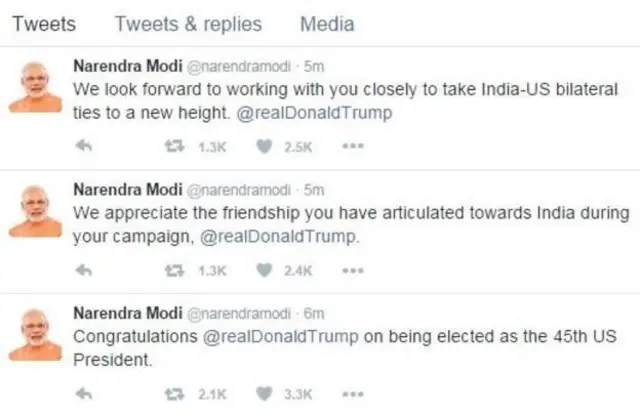Open more options on the bilateral ties tweet

pyautogui.click(x=351, y=147)
